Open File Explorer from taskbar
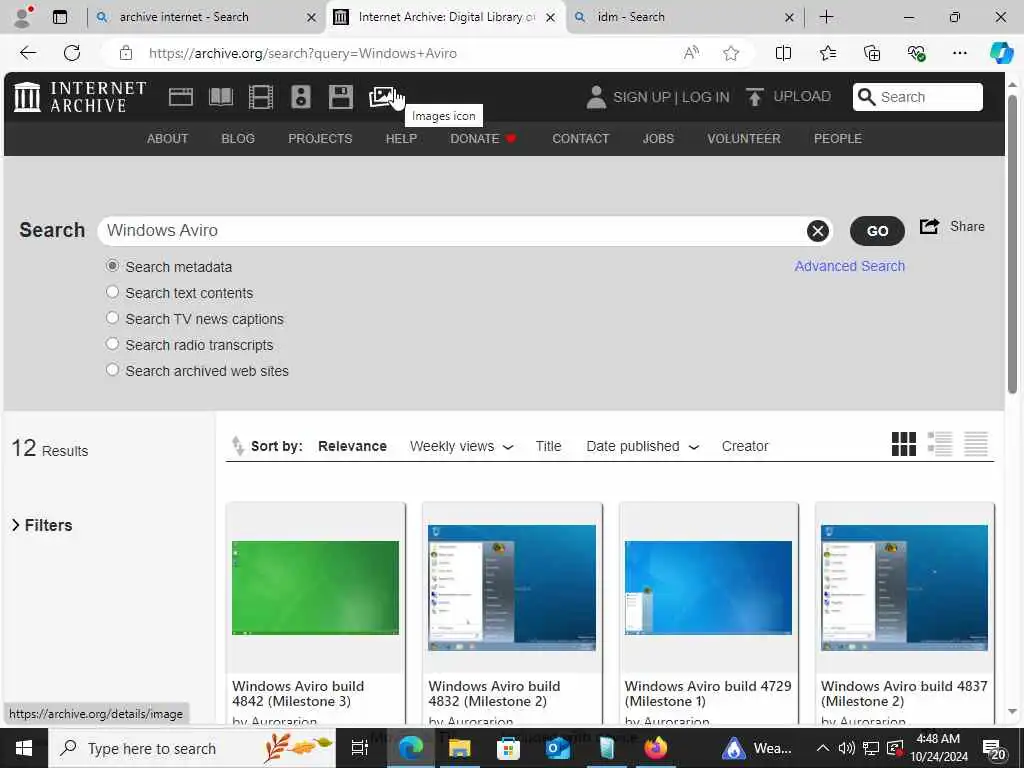1024x768 pixels. [x=460, y=748]
